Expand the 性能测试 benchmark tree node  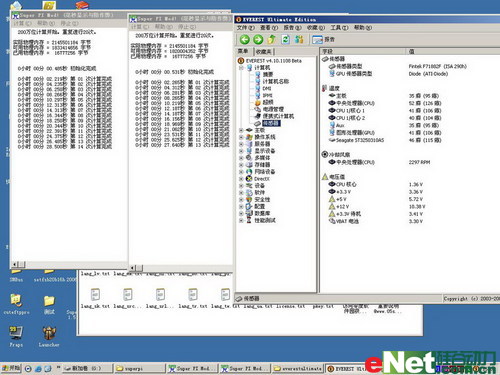click(x=241, y=220)
